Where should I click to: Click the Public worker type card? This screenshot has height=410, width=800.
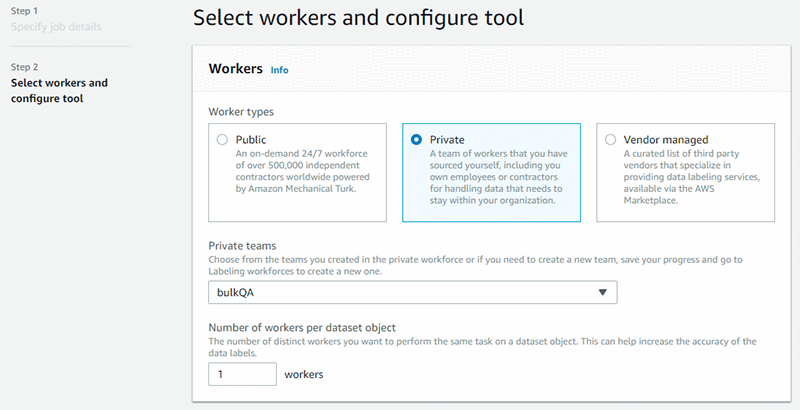tap(297, 172)
